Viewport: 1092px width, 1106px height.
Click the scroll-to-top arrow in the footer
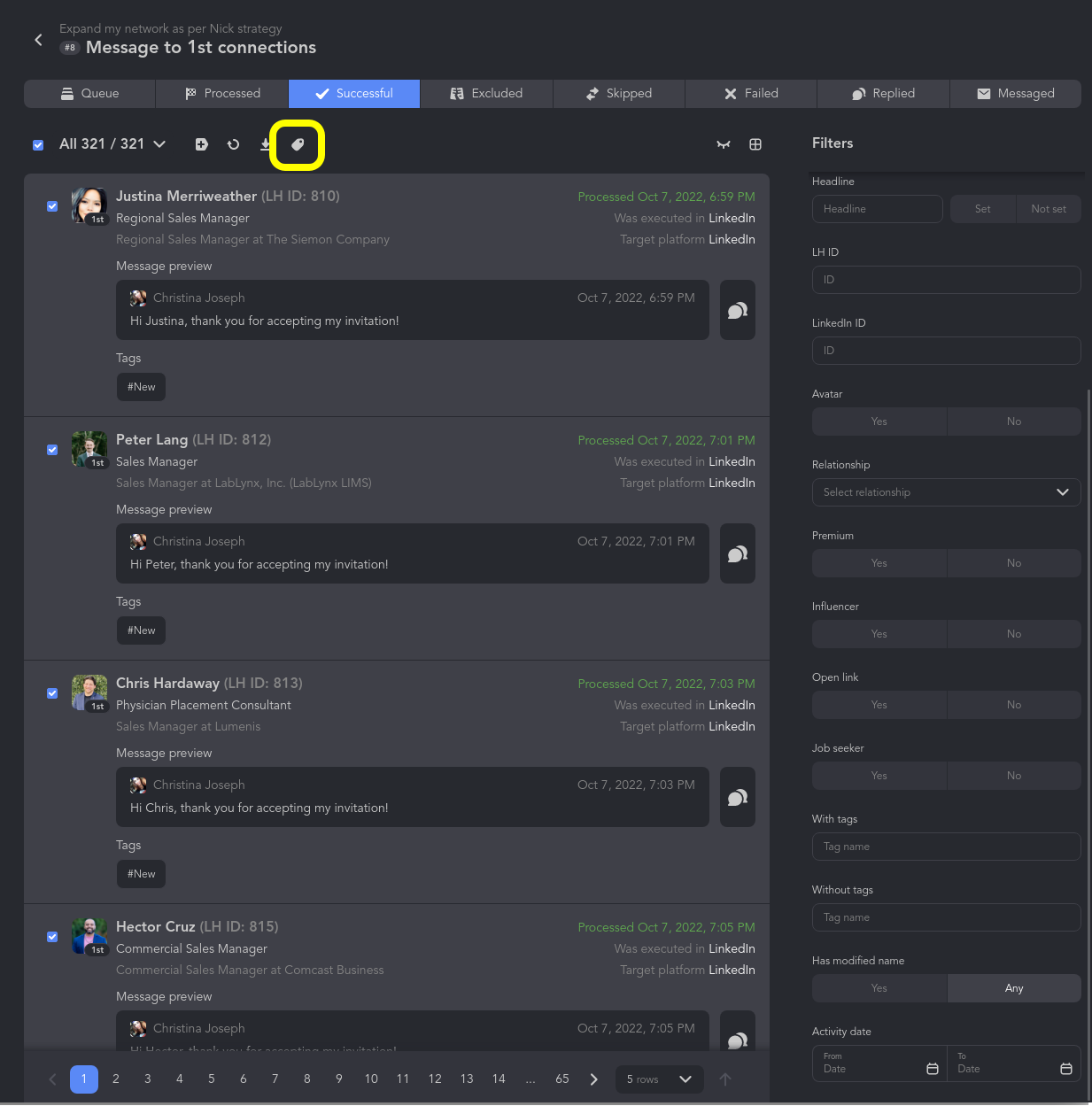click(x=725, y=1079)
